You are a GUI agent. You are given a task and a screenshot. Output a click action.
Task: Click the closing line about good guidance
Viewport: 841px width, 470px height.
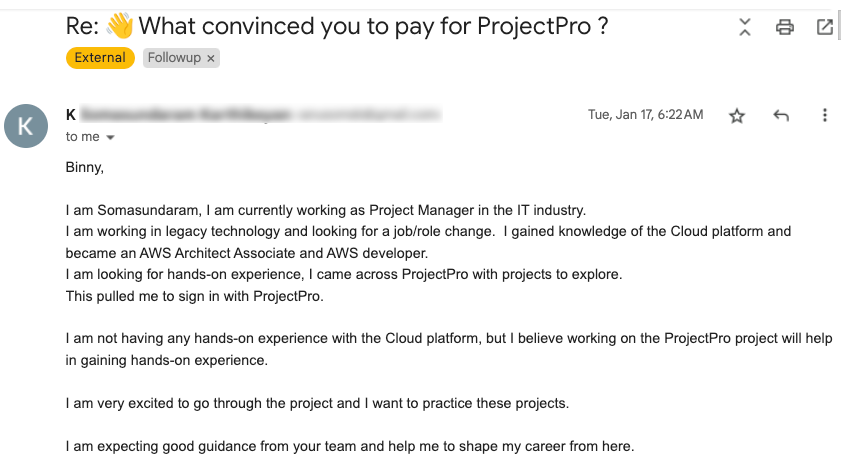(350, 446)
